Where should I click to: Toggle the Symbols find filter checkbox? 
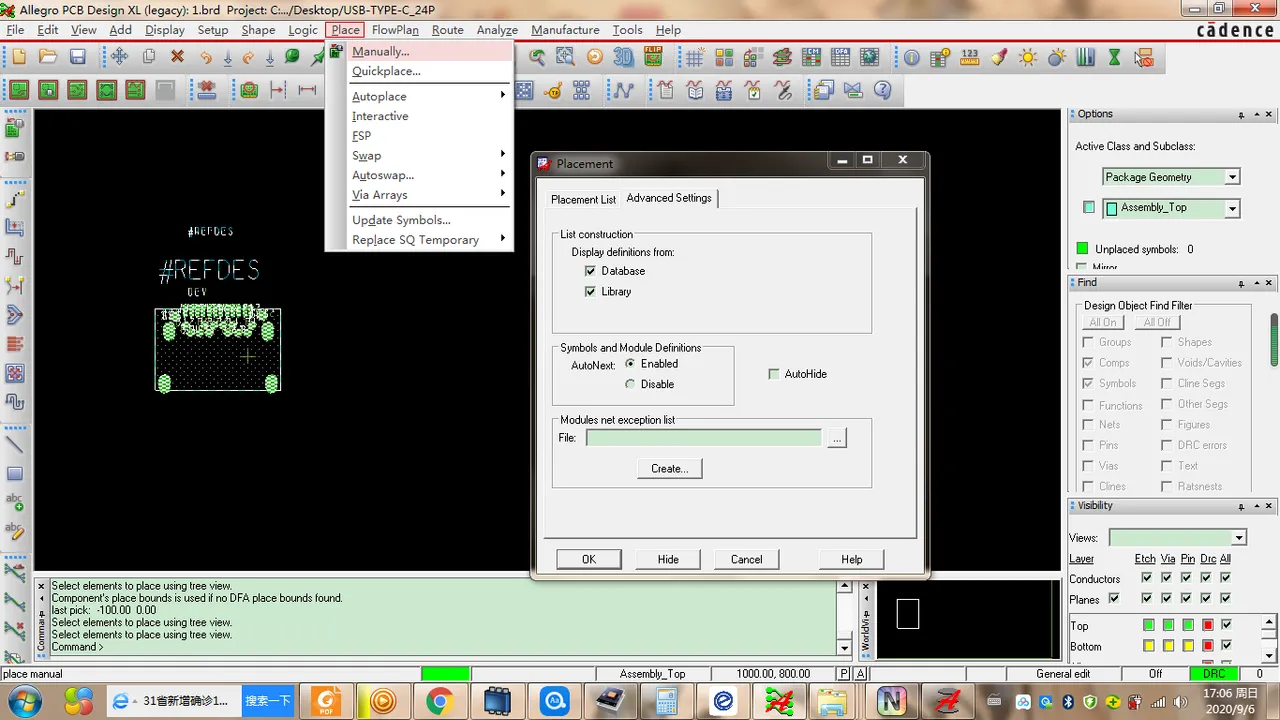point(1088,383)
